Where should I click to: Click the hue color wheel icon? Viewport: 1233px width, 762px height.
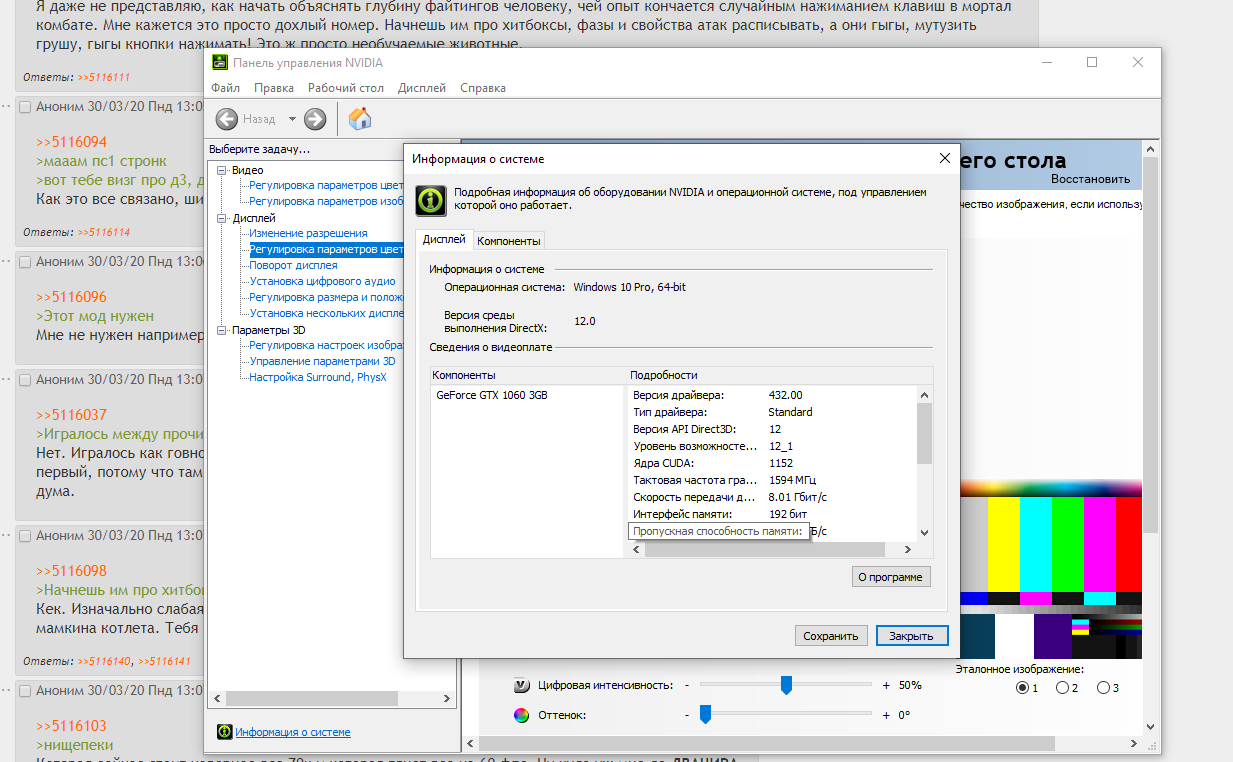click(x=521, y=715)
